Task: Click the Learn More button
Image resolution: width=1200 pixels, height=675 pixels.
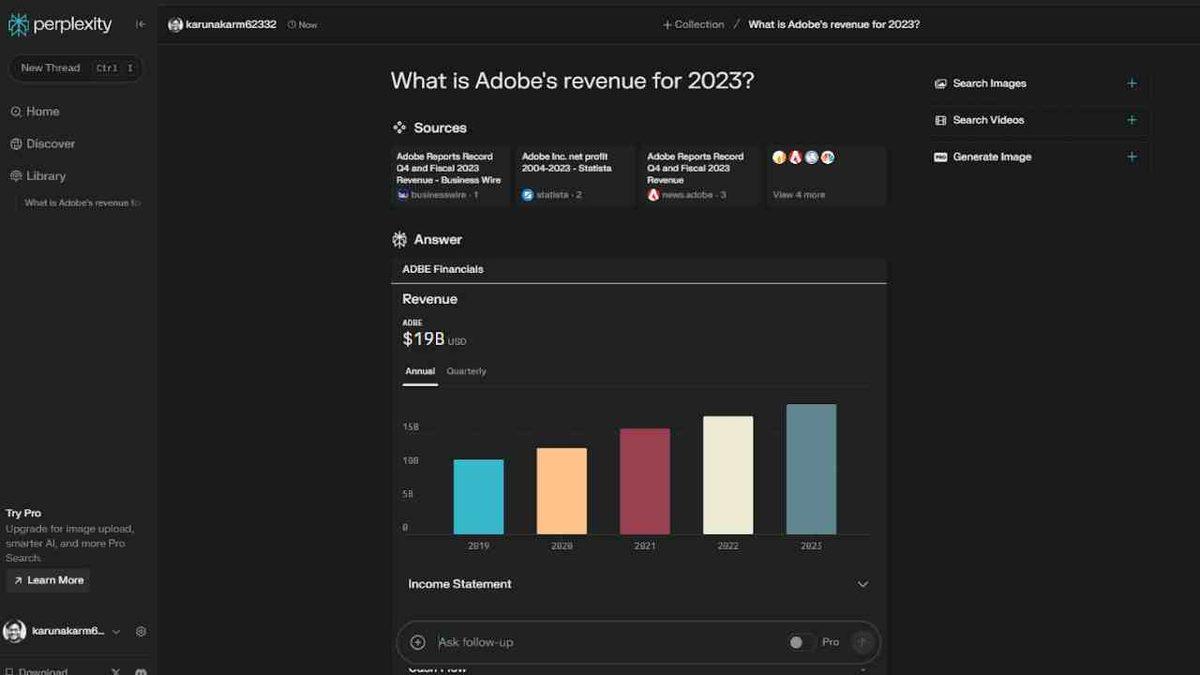Action: pos(48,581)
